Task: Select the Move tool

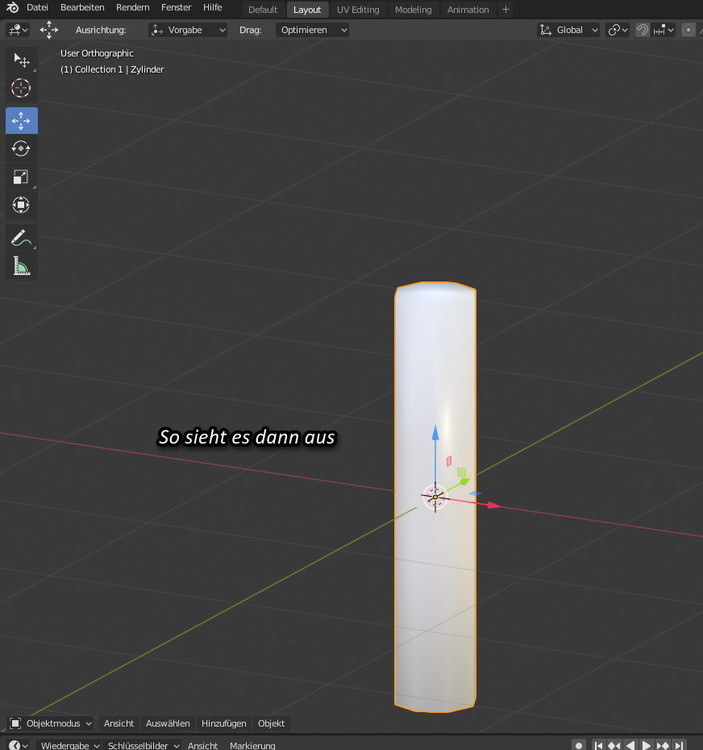Action: click(21, 121)
